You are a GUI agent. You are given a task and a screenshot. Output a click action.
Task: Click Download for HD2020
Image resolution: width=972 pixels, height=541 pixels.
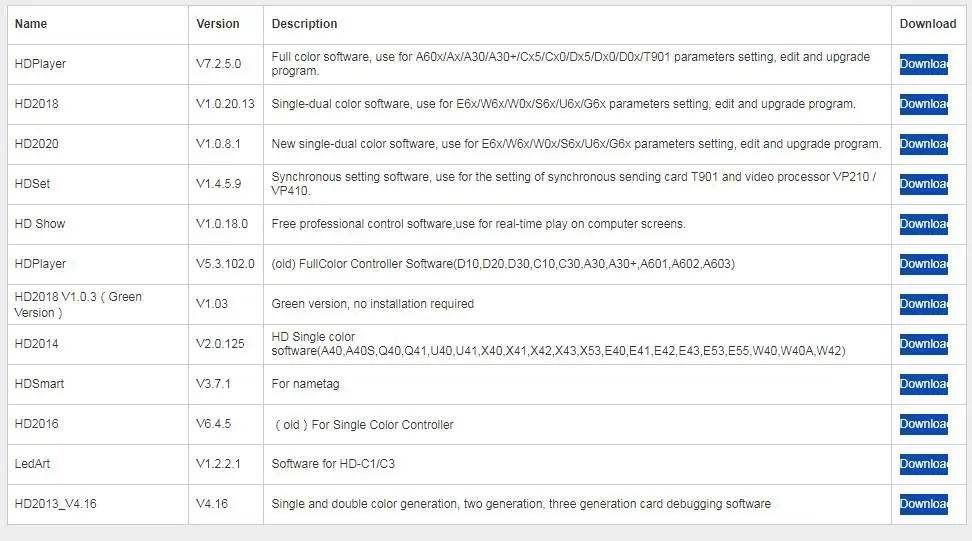coord(923,144)
